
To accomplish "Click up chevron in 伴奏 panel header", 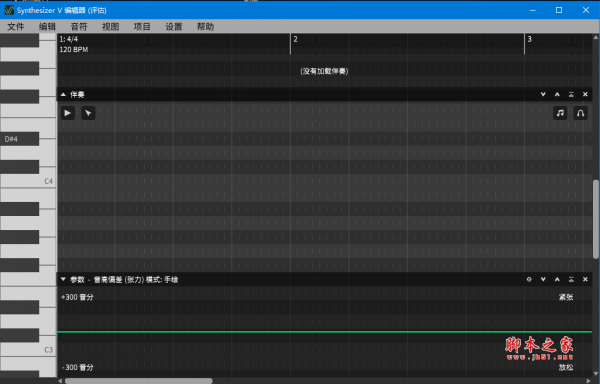I will click(557, 94).
